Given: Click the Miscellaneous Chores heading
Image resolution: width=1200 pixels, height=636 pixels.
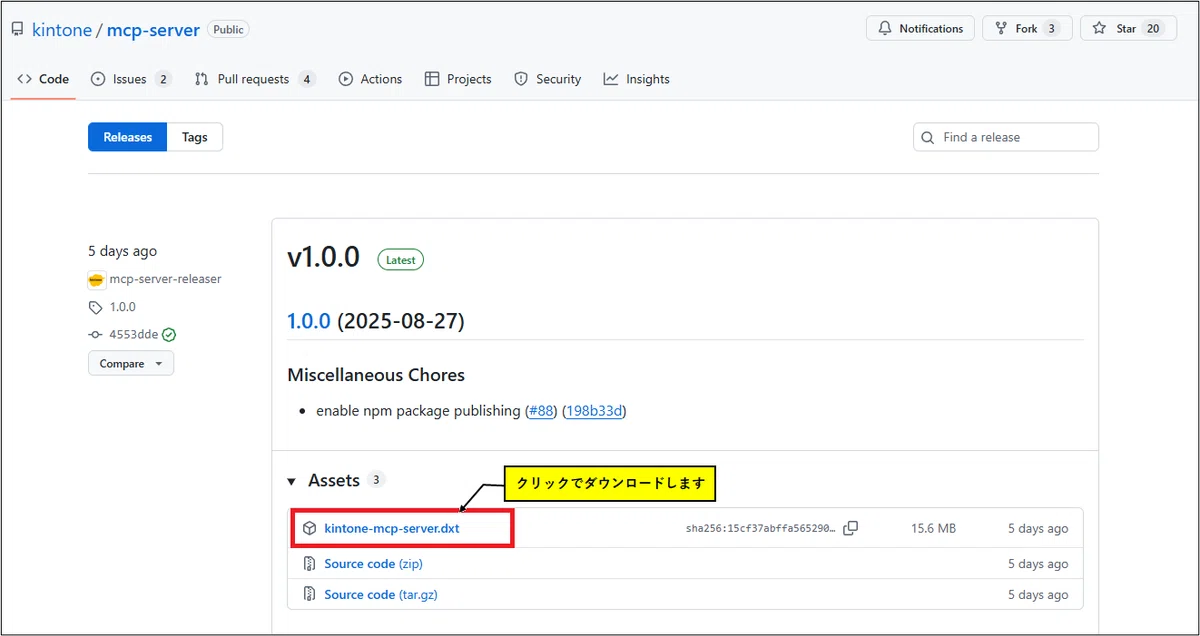Looking at the screenshot, I should coord(376,375).
